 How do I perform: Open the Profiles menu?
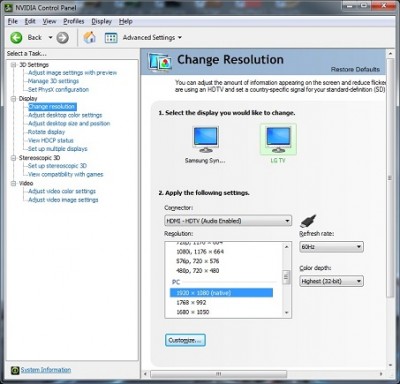pos(74,21)
